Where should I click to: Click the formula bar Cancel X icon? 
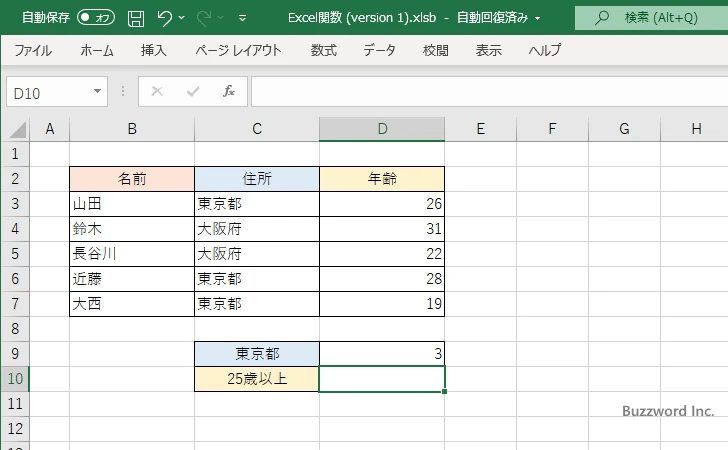(157, 91)
